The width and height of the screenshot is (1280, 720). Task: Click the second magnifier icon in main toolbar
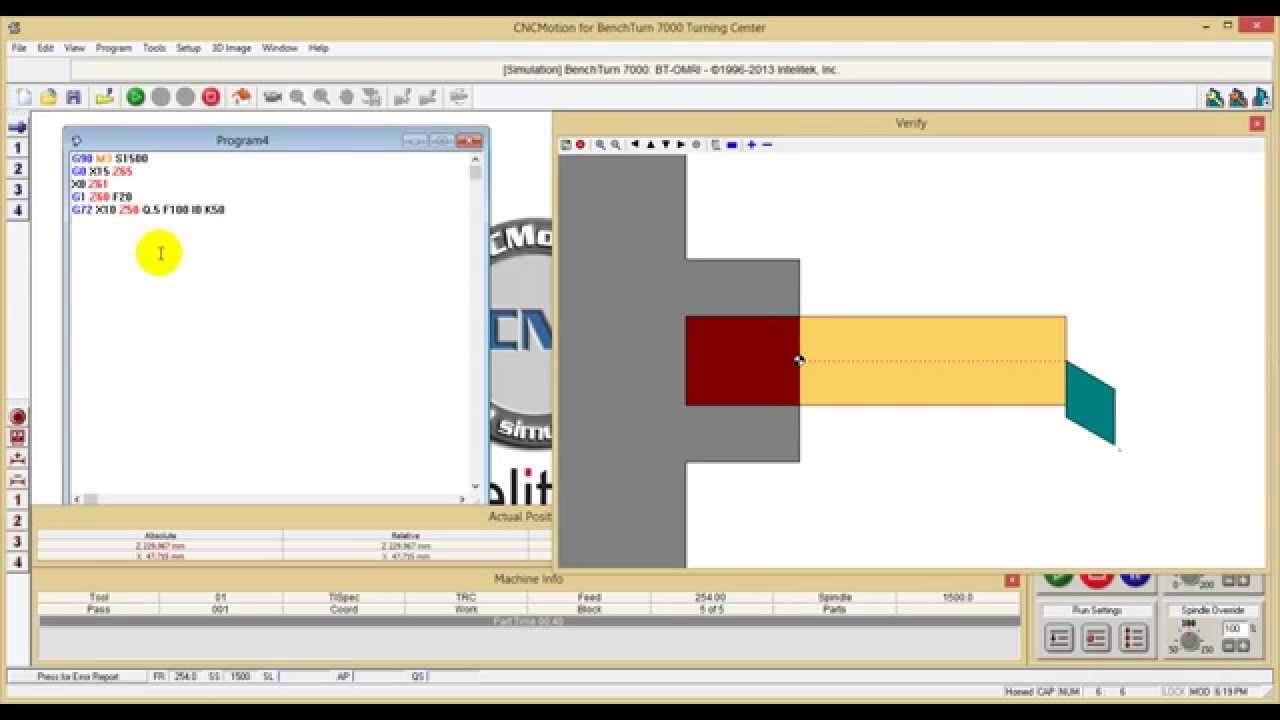click(x=321, y=97)
